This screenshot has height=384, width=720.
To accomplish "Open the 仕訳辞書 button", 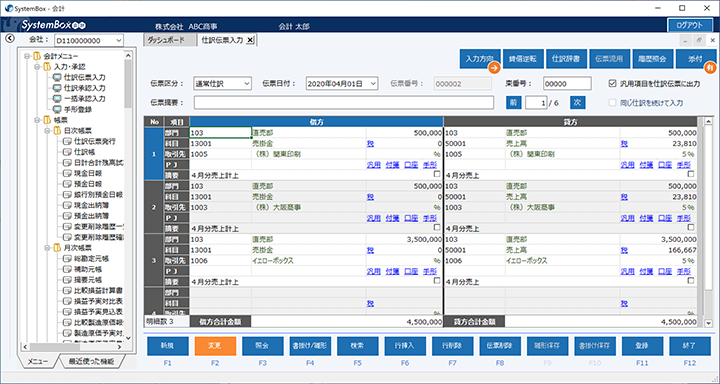I will pos(567,59).
